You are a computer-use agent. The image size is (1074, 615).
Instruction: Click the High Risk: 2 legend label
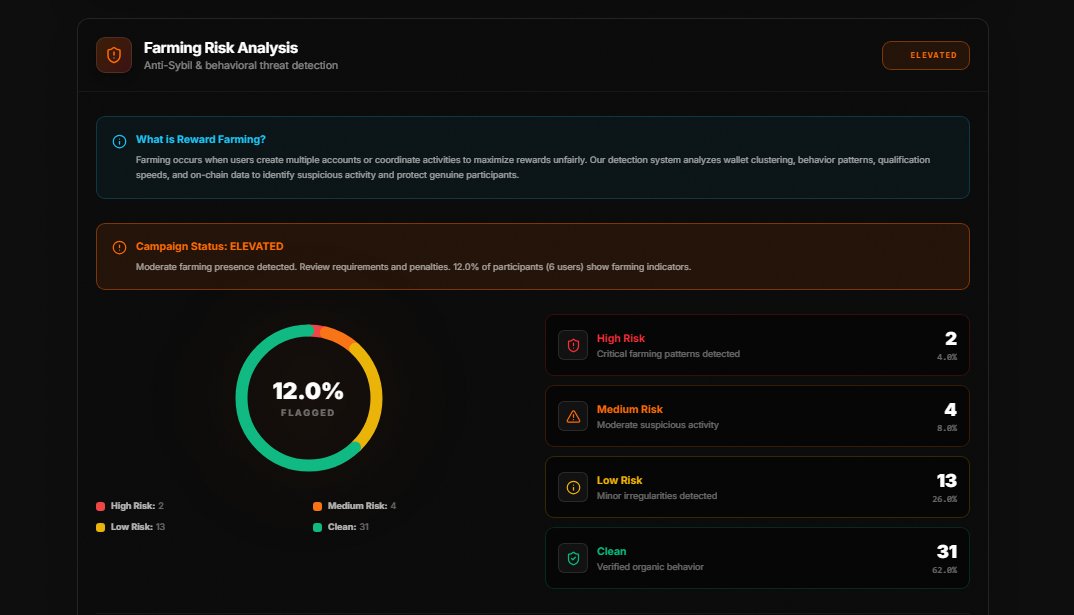137,506
